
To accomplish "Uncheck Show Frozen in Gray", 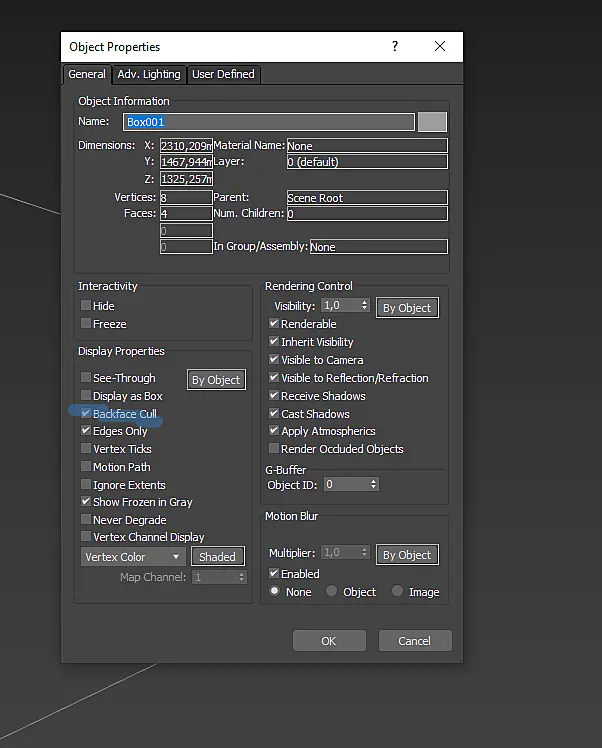I will 86,501.
